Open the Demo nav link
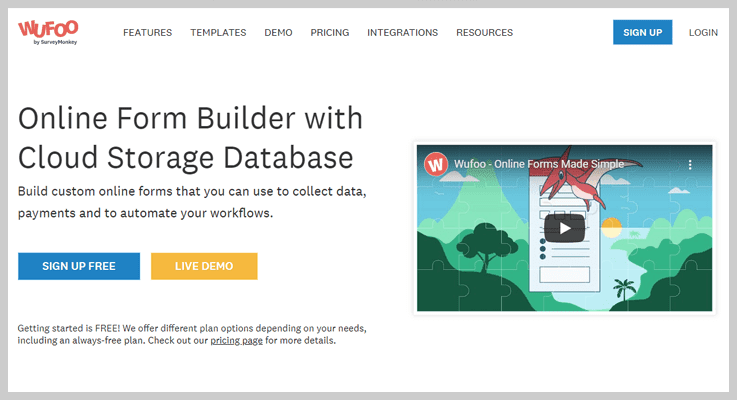The height and width of the screenshot is (400, 737). pyautogui.click(x=278, y=32)
